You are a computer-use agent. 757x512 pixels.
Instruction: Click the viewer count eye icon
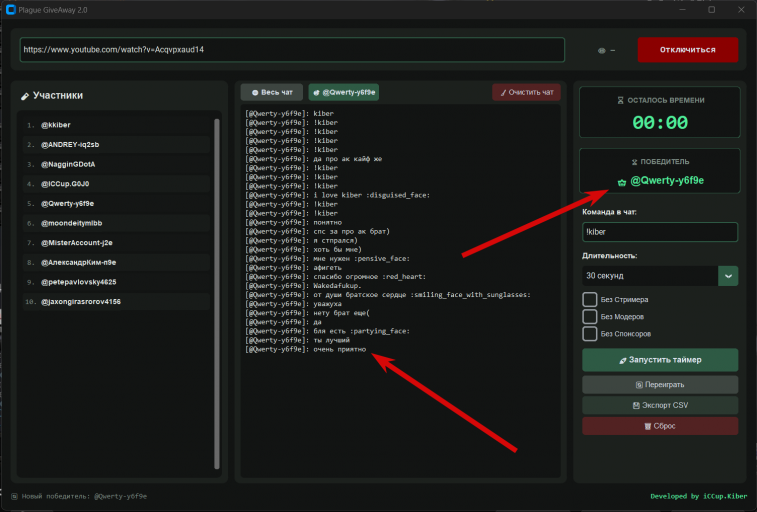(602, 50)
